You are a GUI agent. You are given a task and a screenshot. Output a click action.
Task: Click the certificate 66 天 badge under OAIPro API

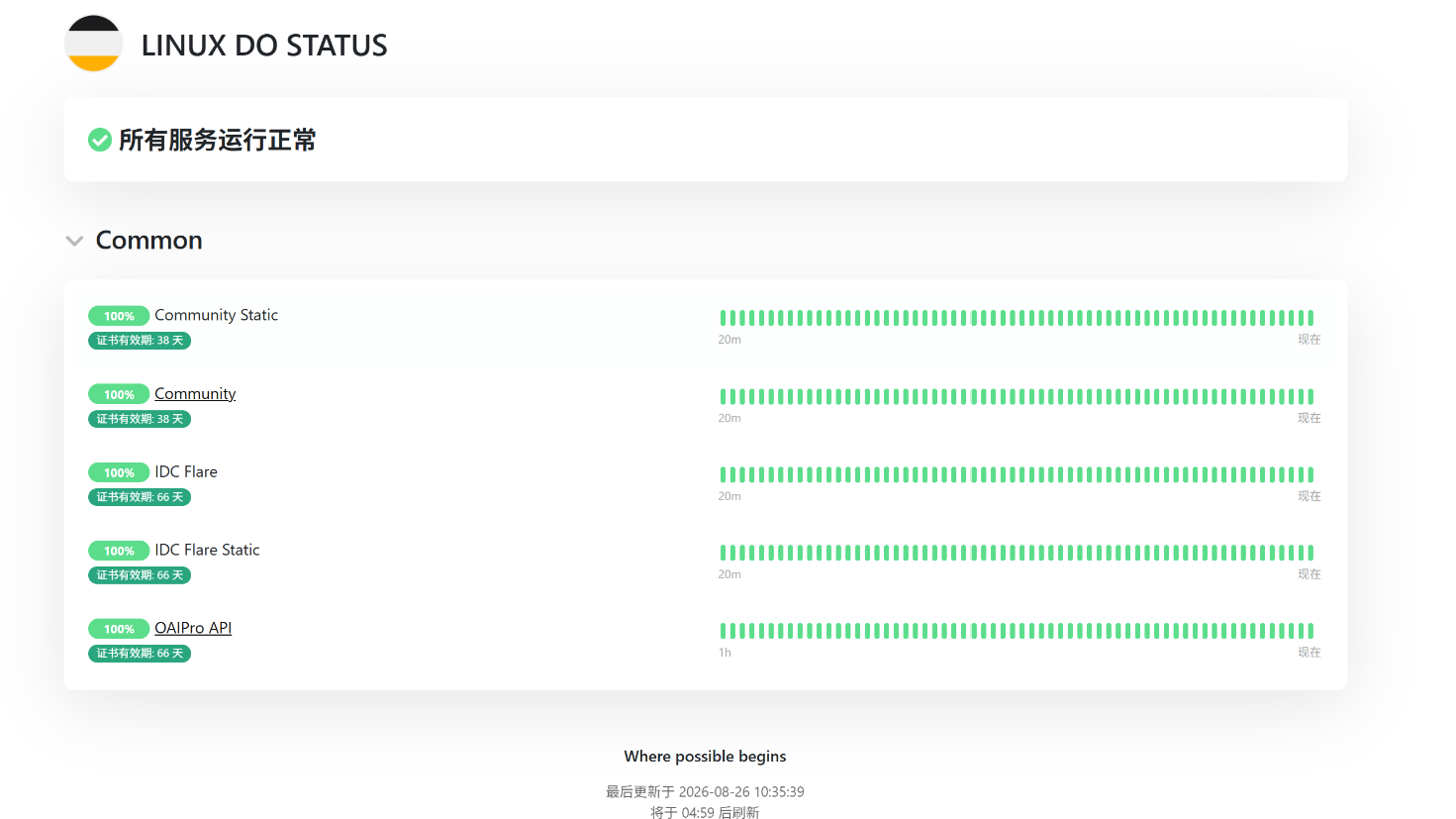[140, 654]
